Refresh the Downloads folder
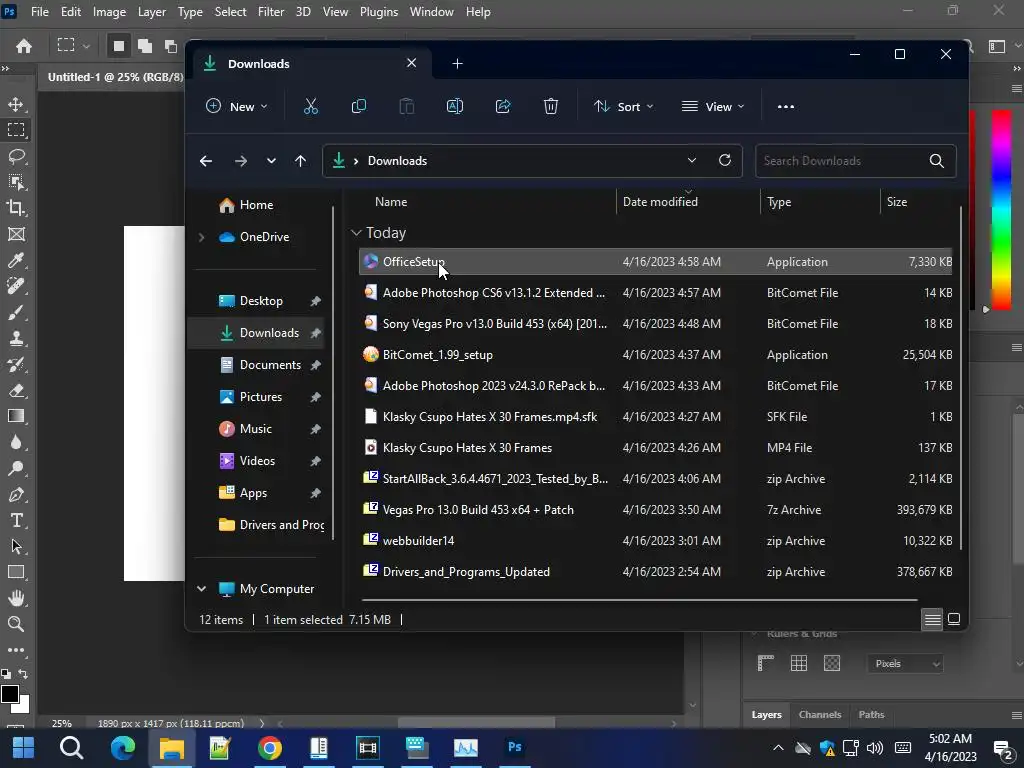The image size is (1024, 768). (x=725, y=161)
